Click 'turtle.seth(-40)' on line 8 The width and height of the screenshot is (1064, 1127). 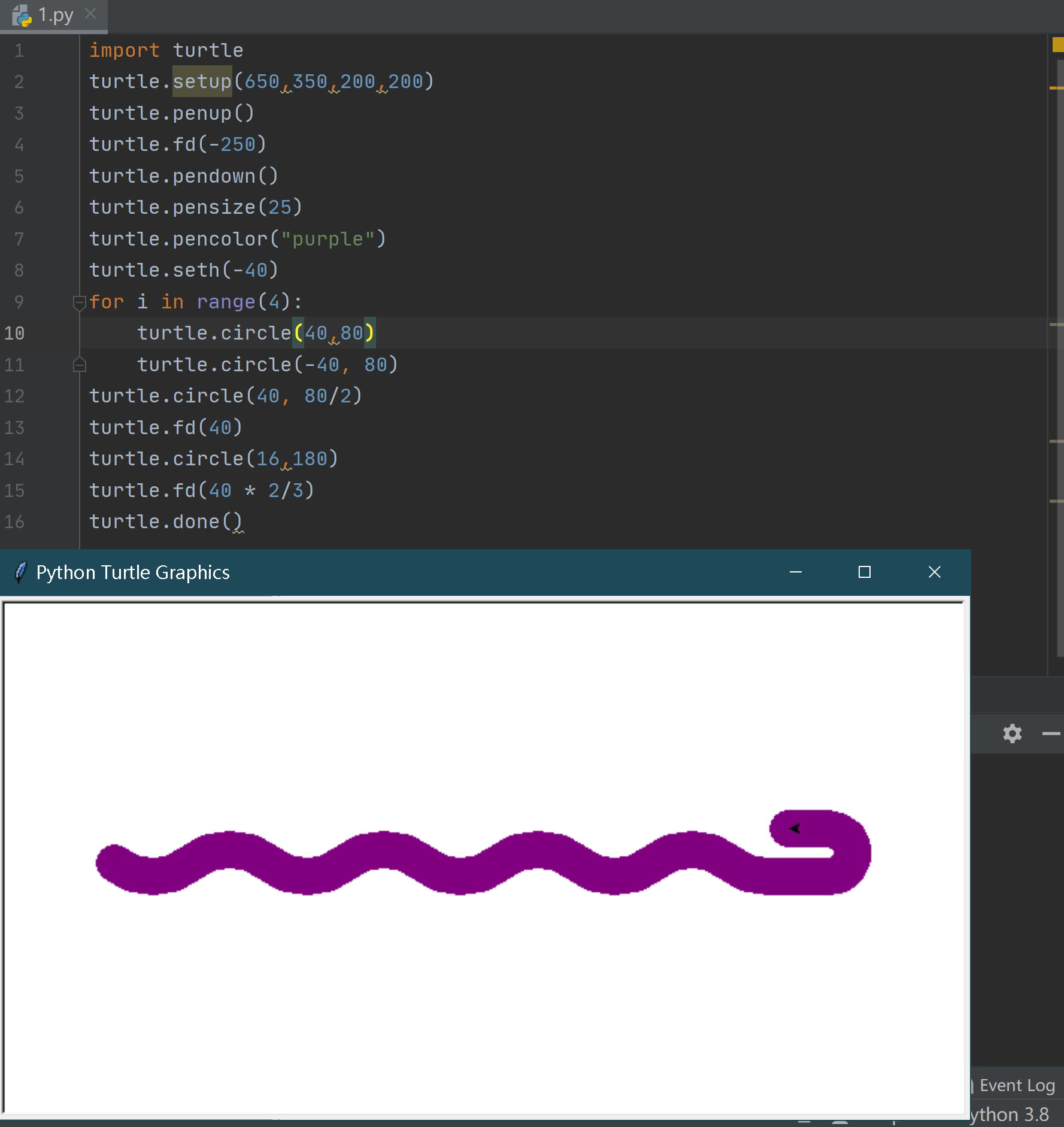point(184,270)
